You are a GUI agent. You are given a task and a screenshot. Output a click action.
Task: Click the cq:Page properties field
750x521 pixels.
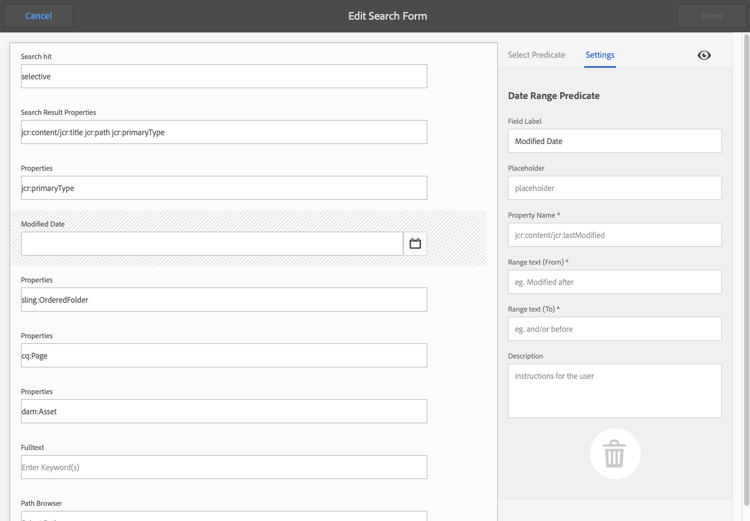(224, 355)
